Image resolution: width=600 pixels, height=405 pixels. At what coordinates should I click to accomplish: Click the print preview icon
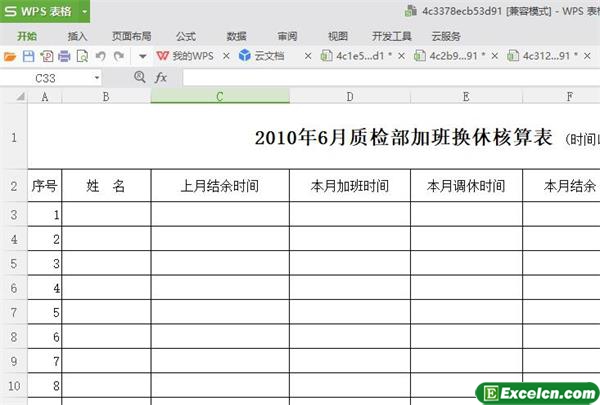coord(82,56)
